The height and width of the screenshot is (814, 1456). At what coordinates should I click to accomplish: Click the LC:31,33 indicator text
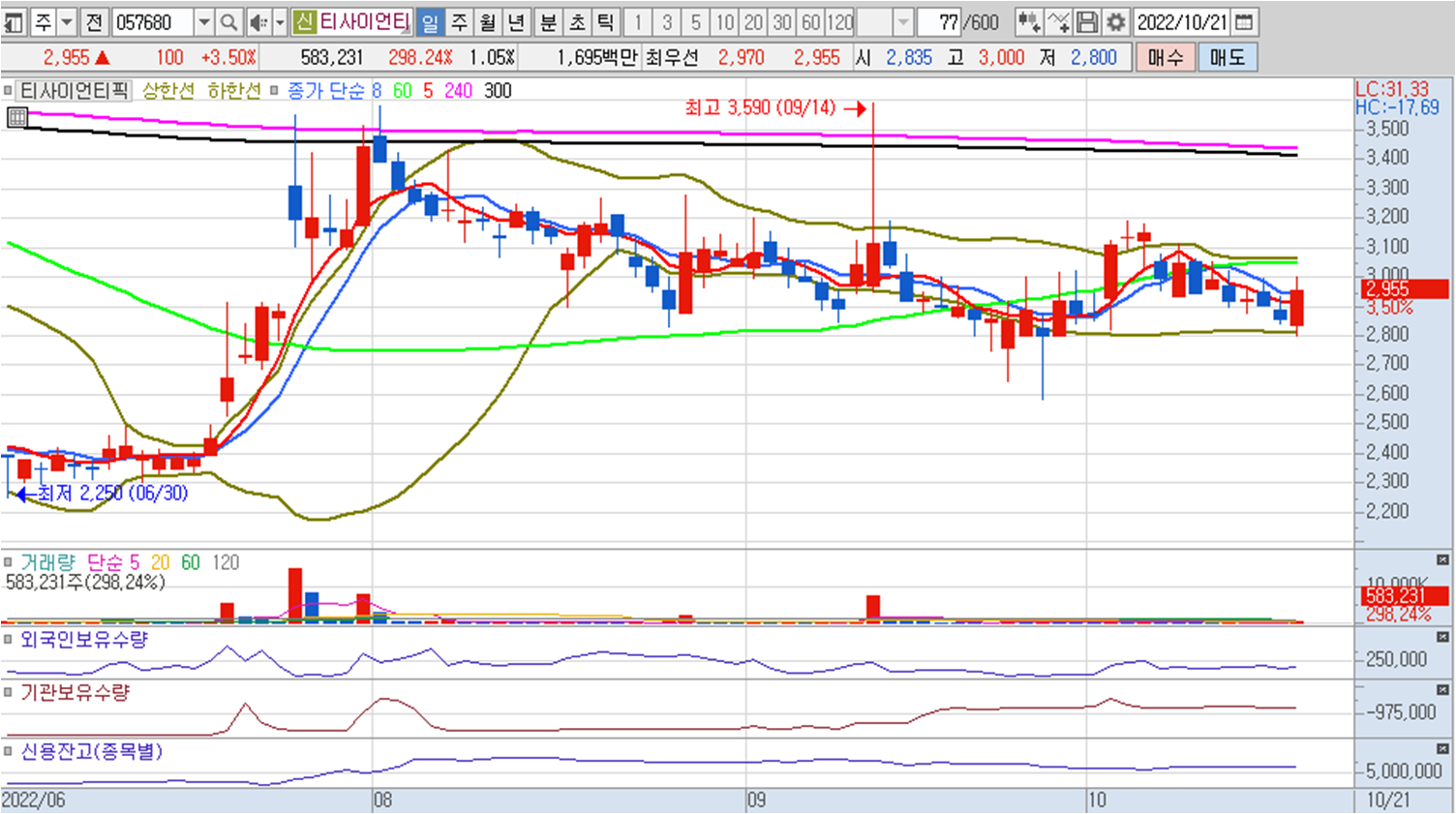pyautogui.click(x=1392, y=89)
